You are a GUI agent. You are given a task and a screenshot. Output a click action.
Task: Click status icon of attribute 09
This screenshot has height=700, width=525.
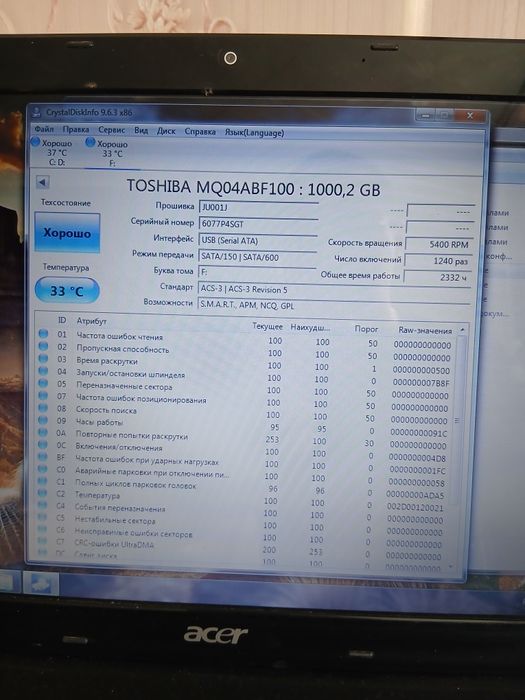tap(43, 420)
